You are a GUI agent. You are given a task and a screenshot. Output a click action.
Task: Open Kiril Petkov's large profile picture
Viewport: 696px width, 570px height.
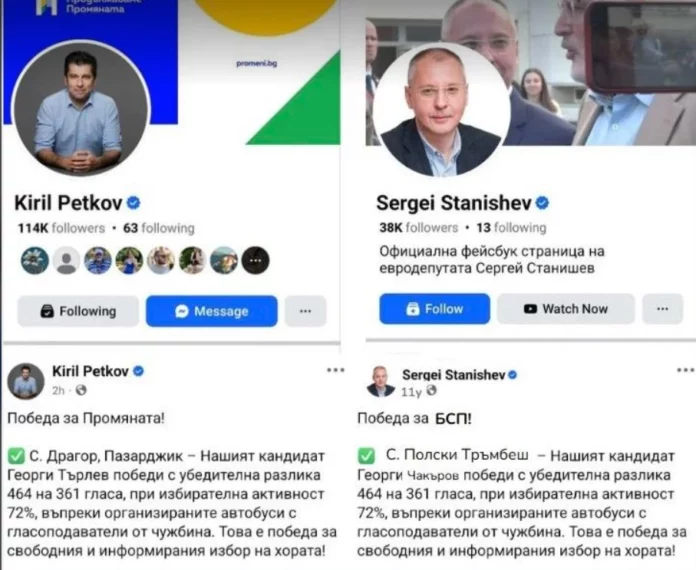81,108
